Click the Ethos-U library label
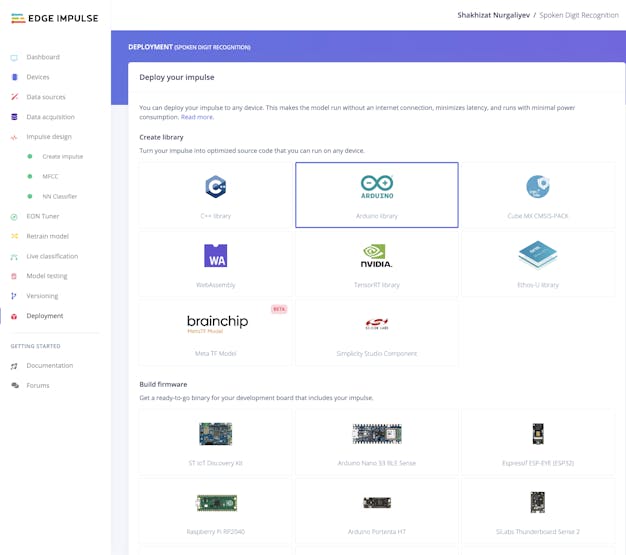The width and height of the screenshot is (626, 555). click(538, 285)
